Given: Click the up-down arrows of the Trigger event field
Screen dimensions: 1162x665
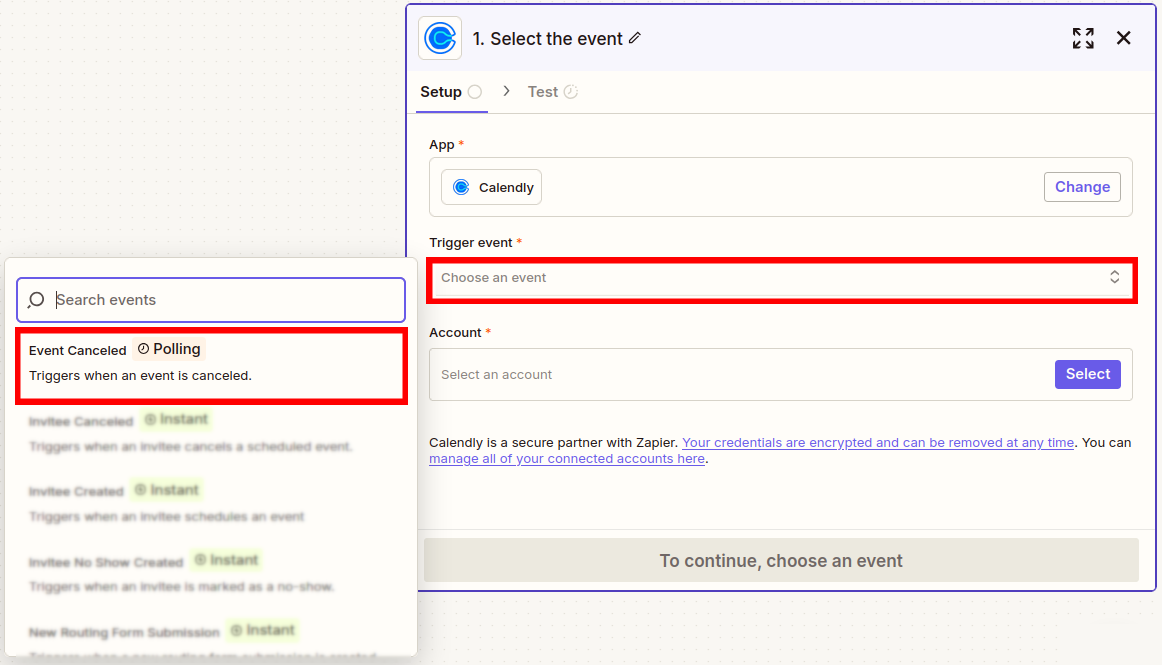Looking at the screenshot, I should (1114, 277).
